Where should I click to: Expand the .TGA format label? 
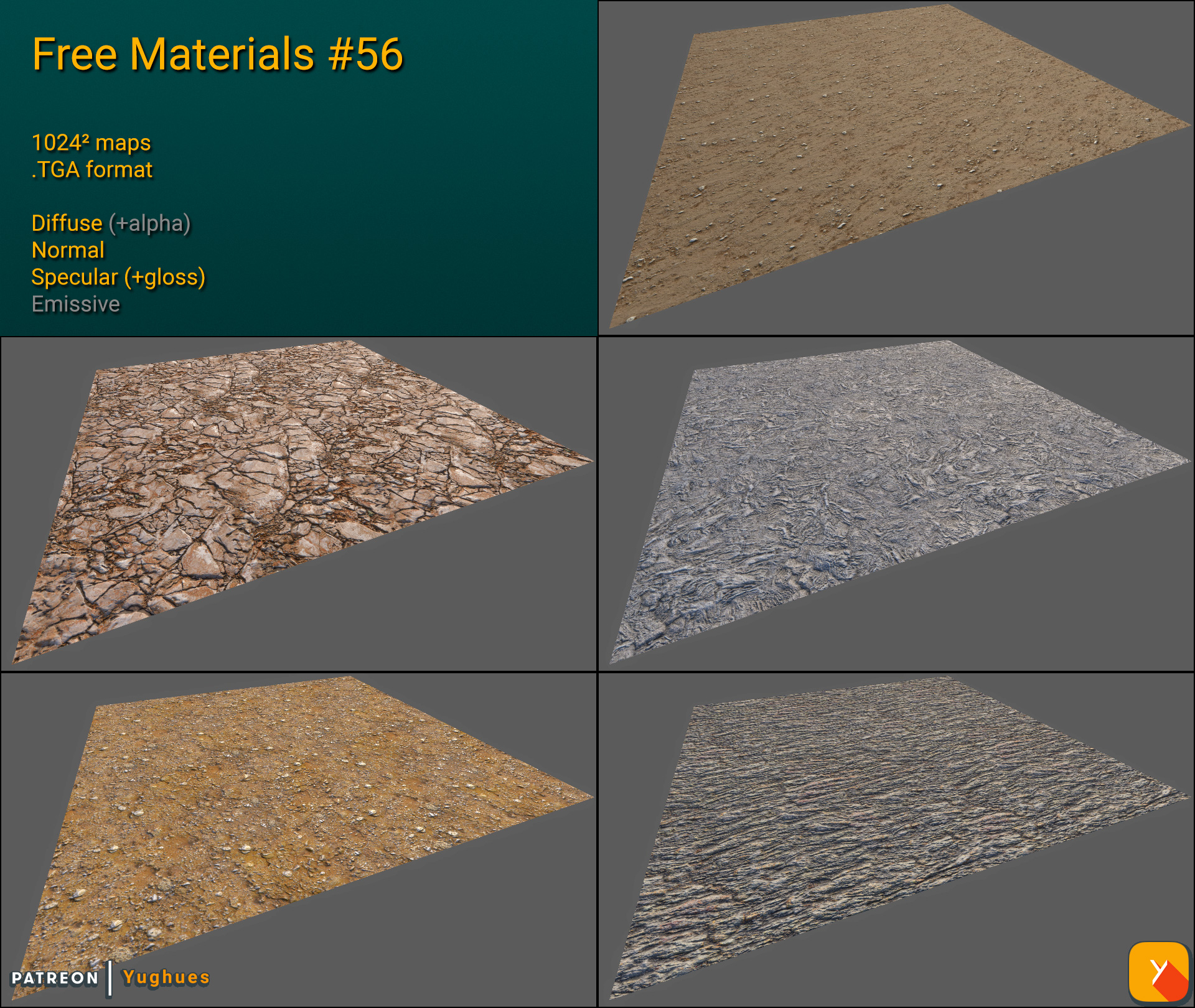[92, 169]
